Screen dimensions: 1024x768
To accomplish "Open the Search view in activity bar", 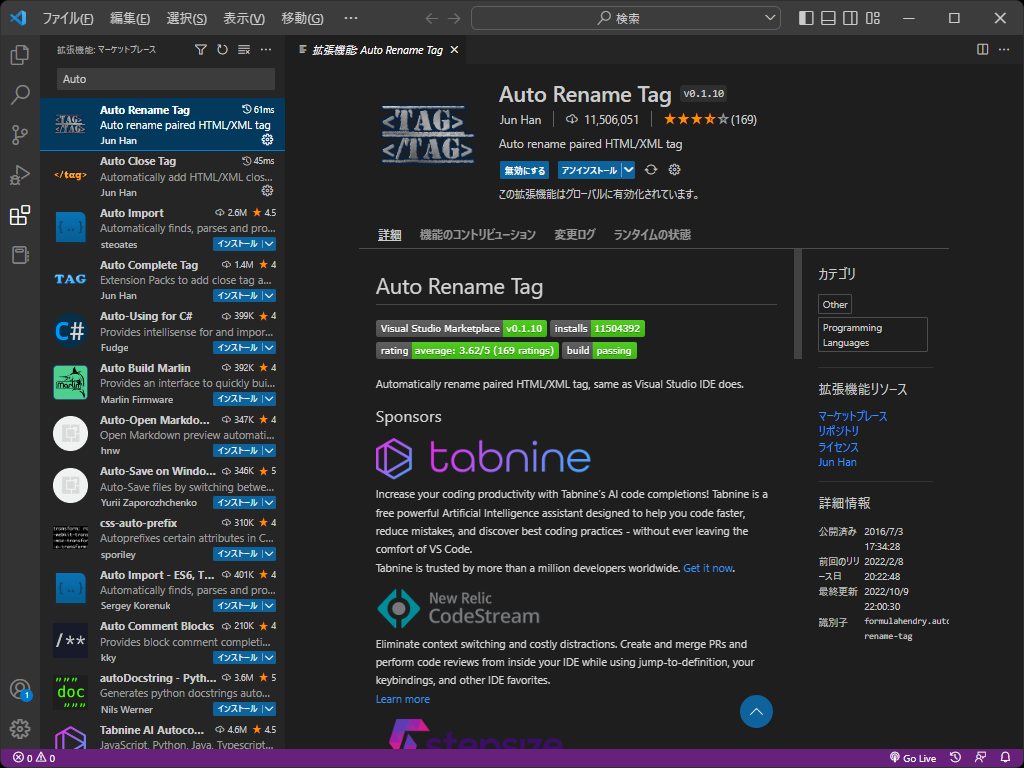I will click(x=20, y=95).
